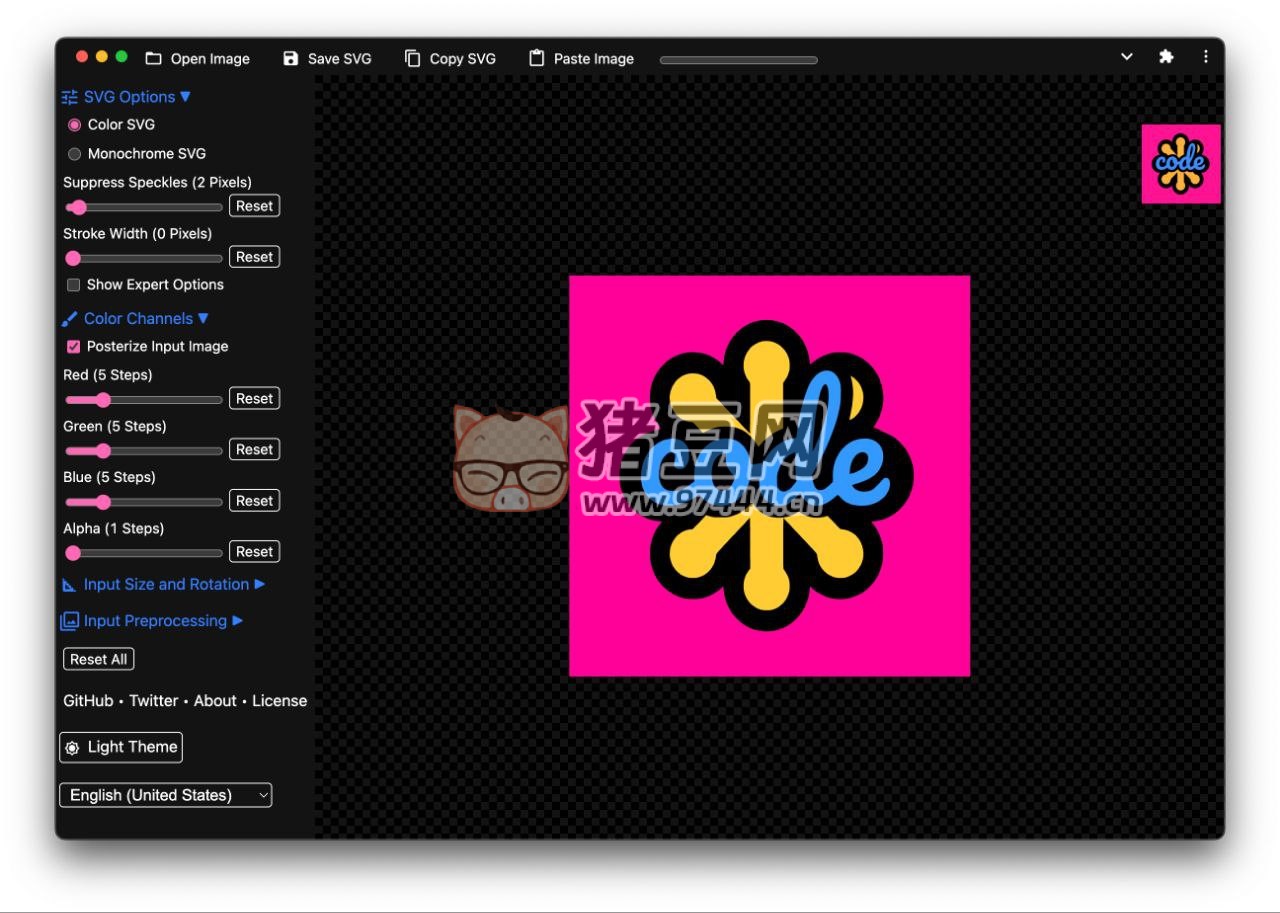The height and width of the screenshot is (913, 1280).
Task: Switch to Light Theme
Action: pos(121,747)
